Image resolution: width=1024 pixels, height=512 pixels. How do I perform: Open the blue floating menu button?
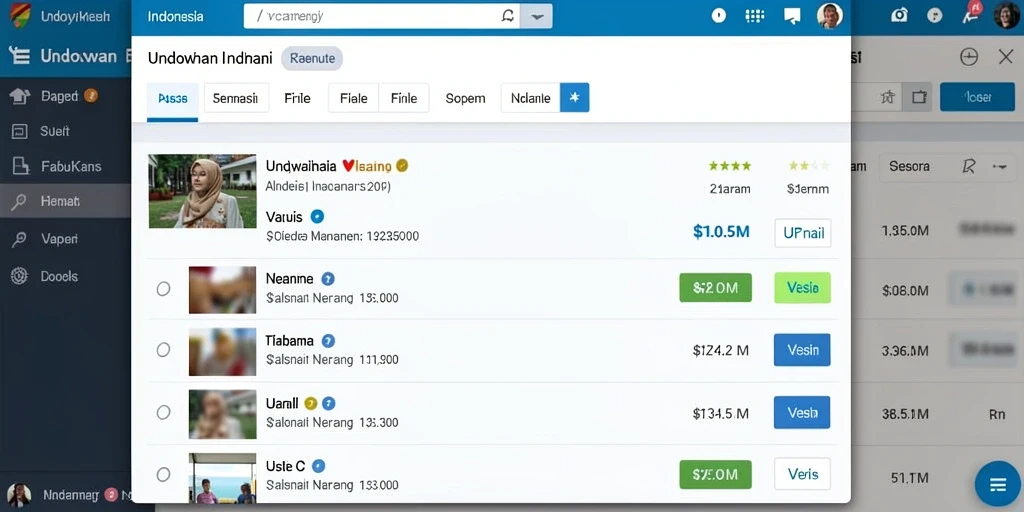pyautogui.click(x=997, y=484)
